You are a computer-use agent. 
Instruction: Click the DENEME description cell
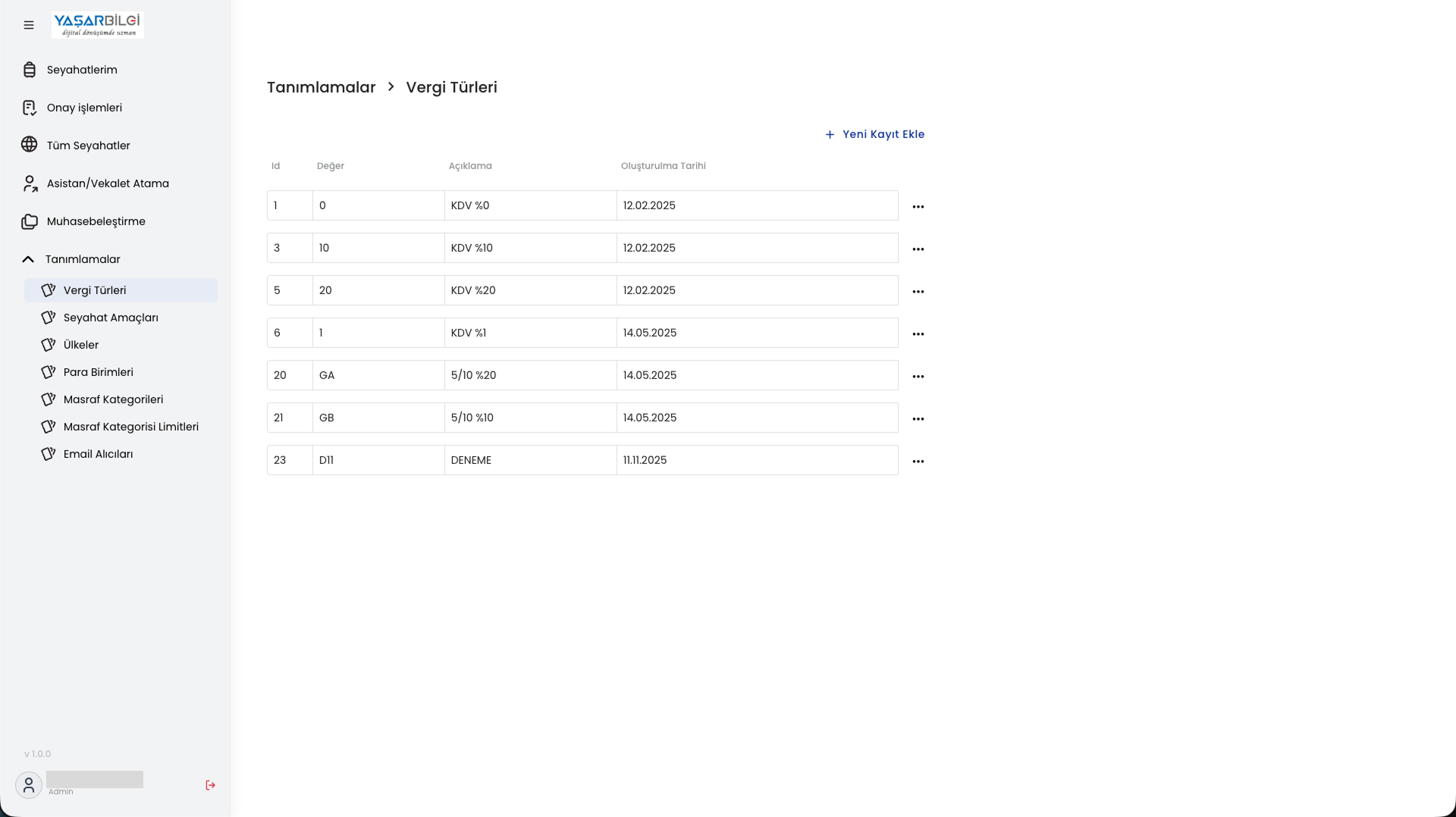tap(531, 460)
